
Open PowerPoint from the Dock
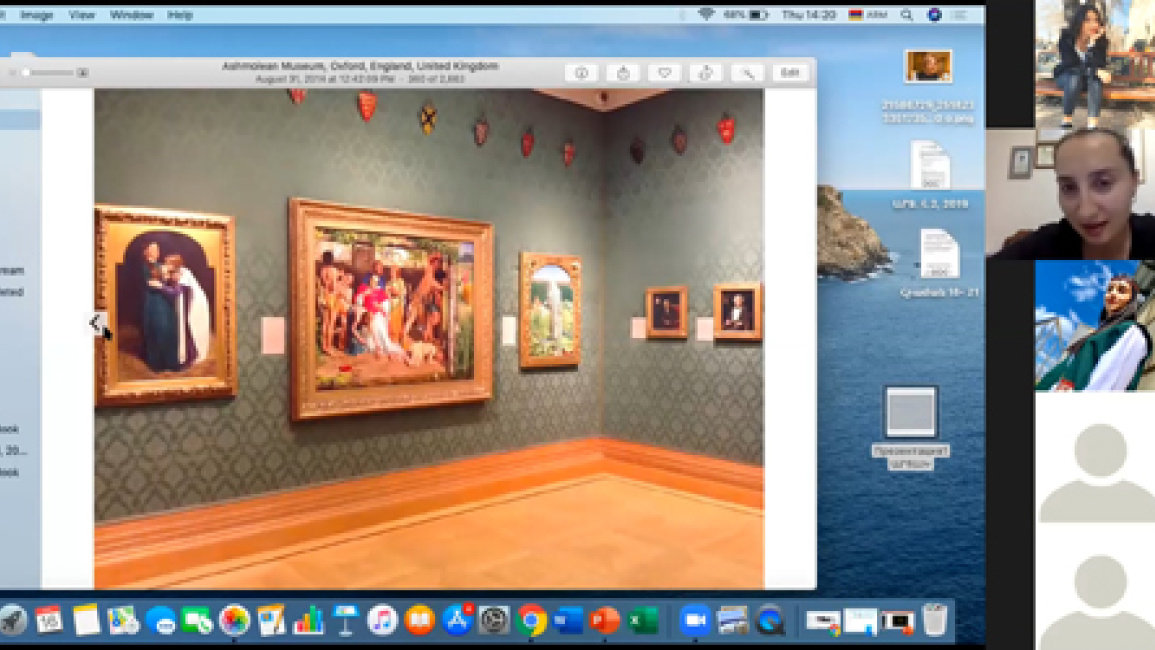pos(605,621)
